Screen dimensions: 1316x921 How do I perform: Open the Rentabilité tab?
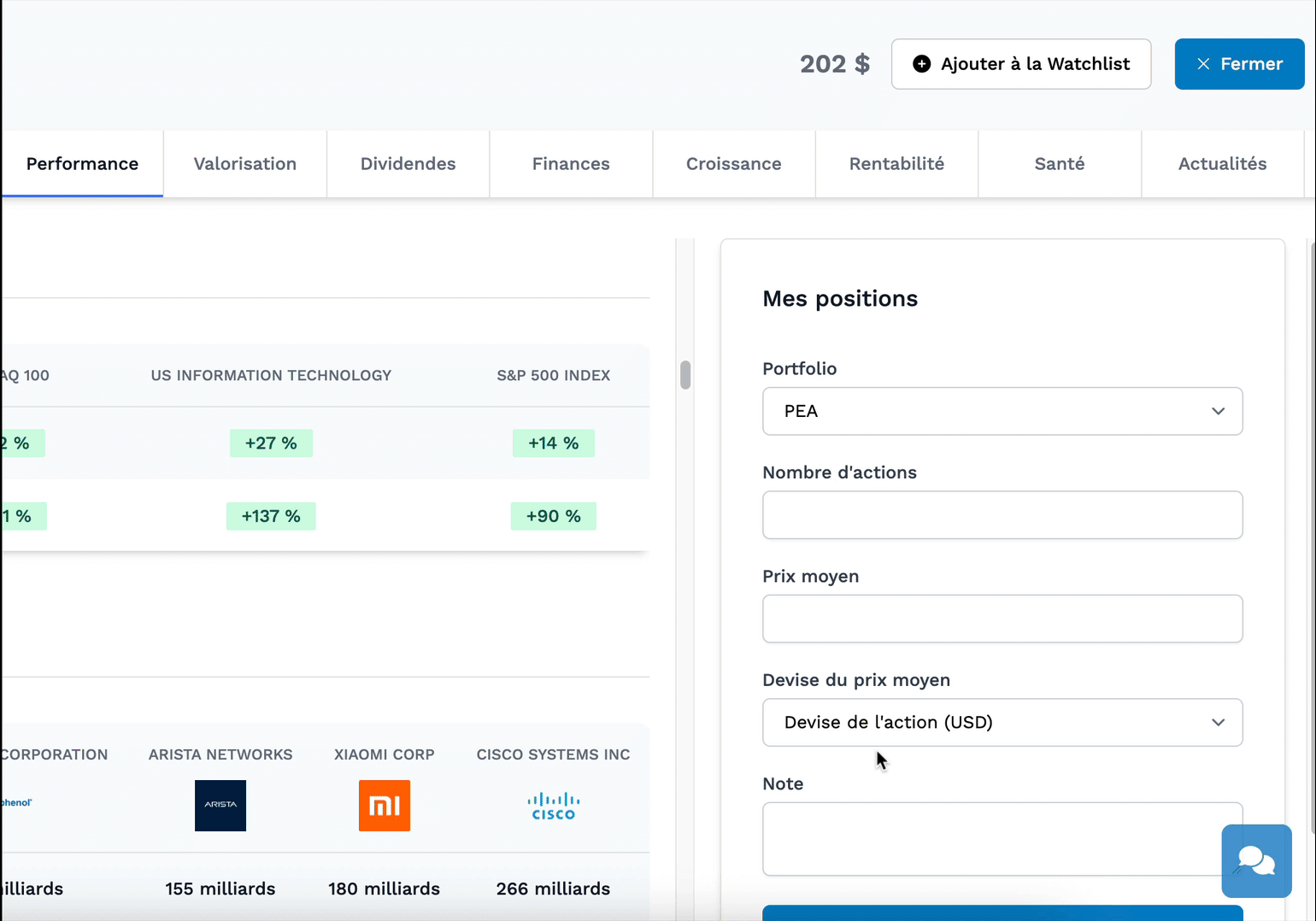pyautogui.click(x=896, y=164)
